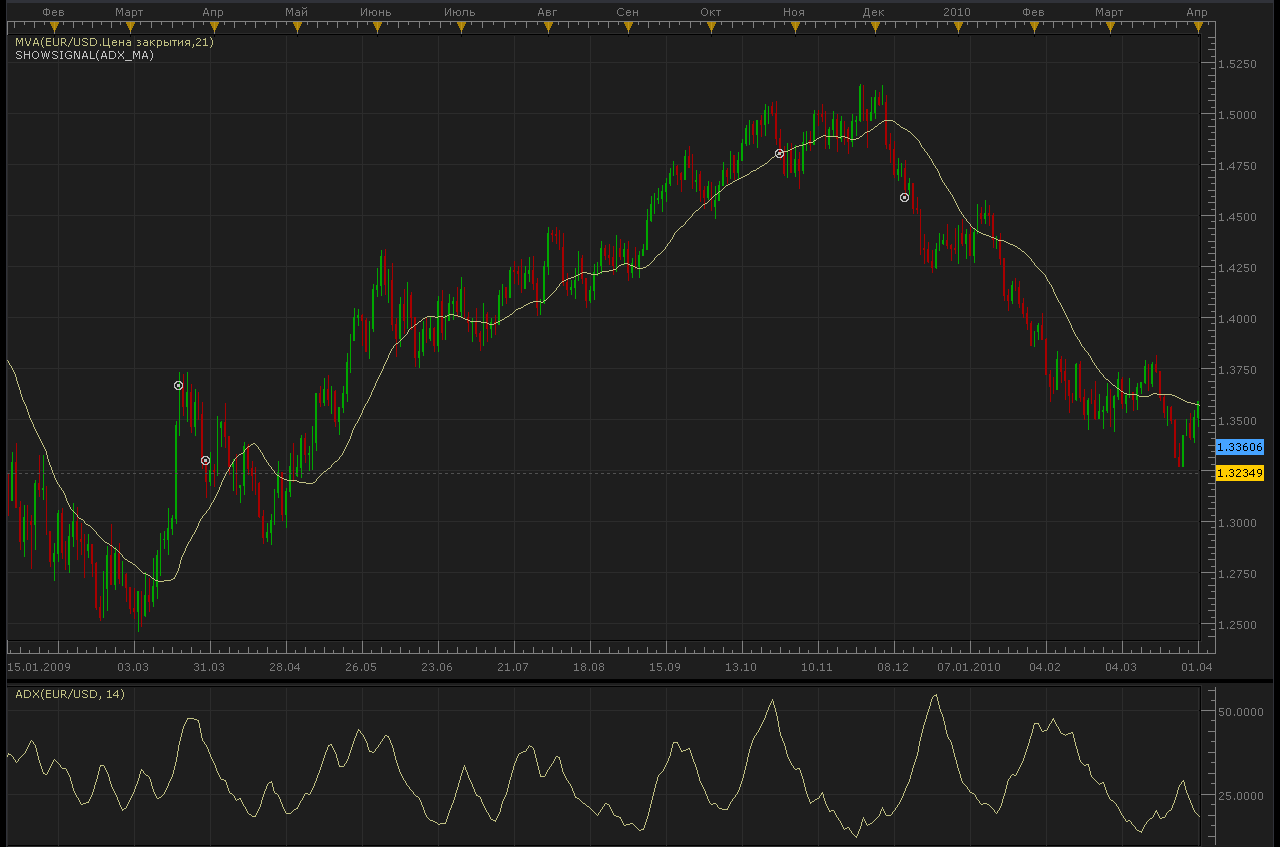Image resolution: width=1280 pixels, height=847 pixels.
Task: Click the Май month marker triangle
Action: tap(296, 27)
